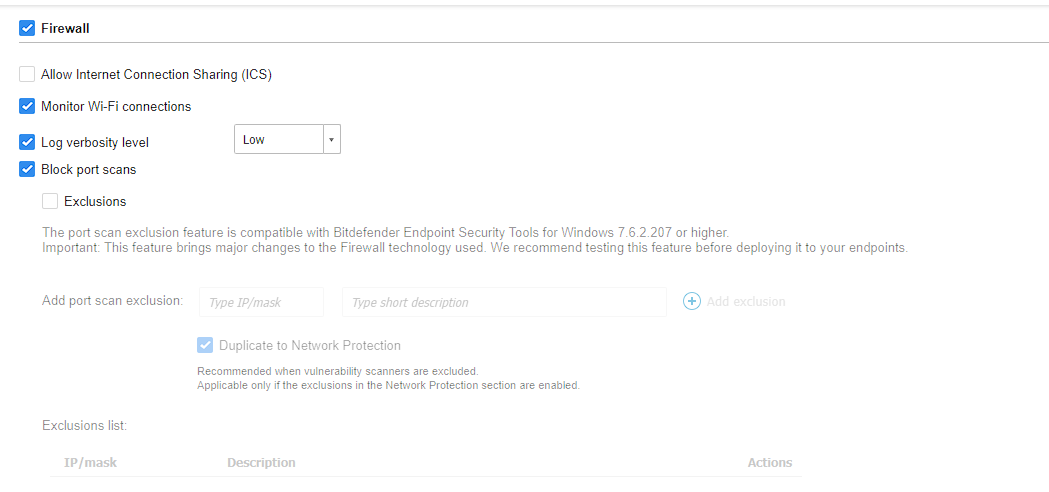Enable the Exclusions checkbox
Image resolution: width=1049 pixels, height=492 pixels.
(x=50, y=201)
